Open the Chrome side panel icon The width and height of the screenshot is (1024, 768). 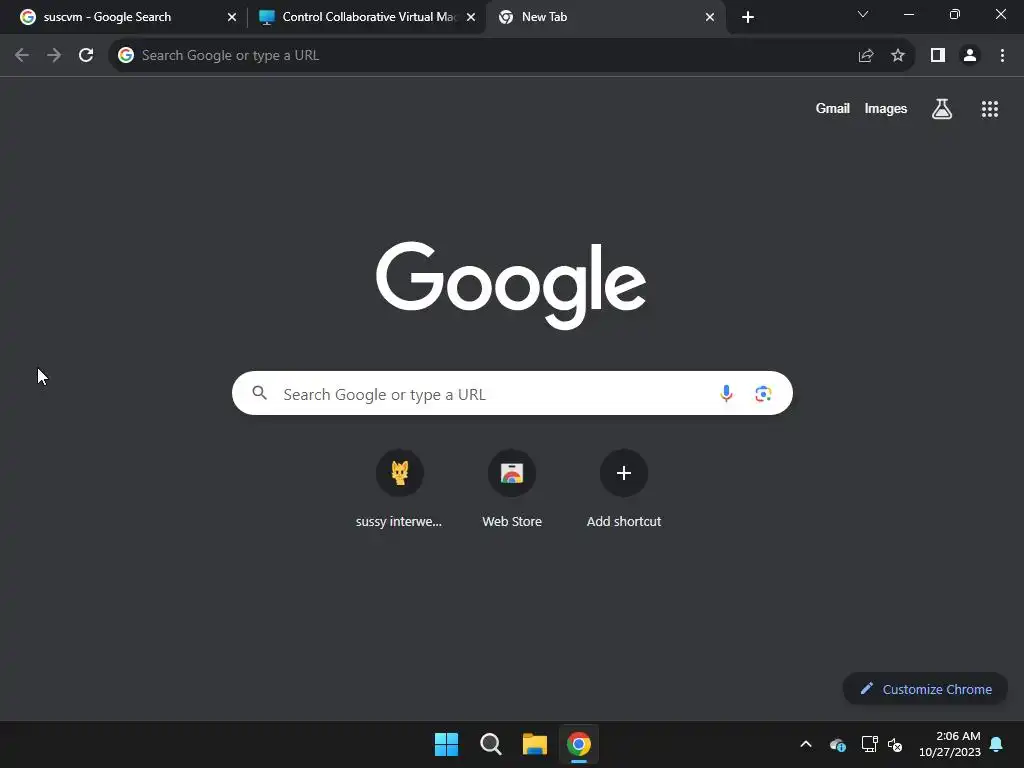click(x=938, y=56)
